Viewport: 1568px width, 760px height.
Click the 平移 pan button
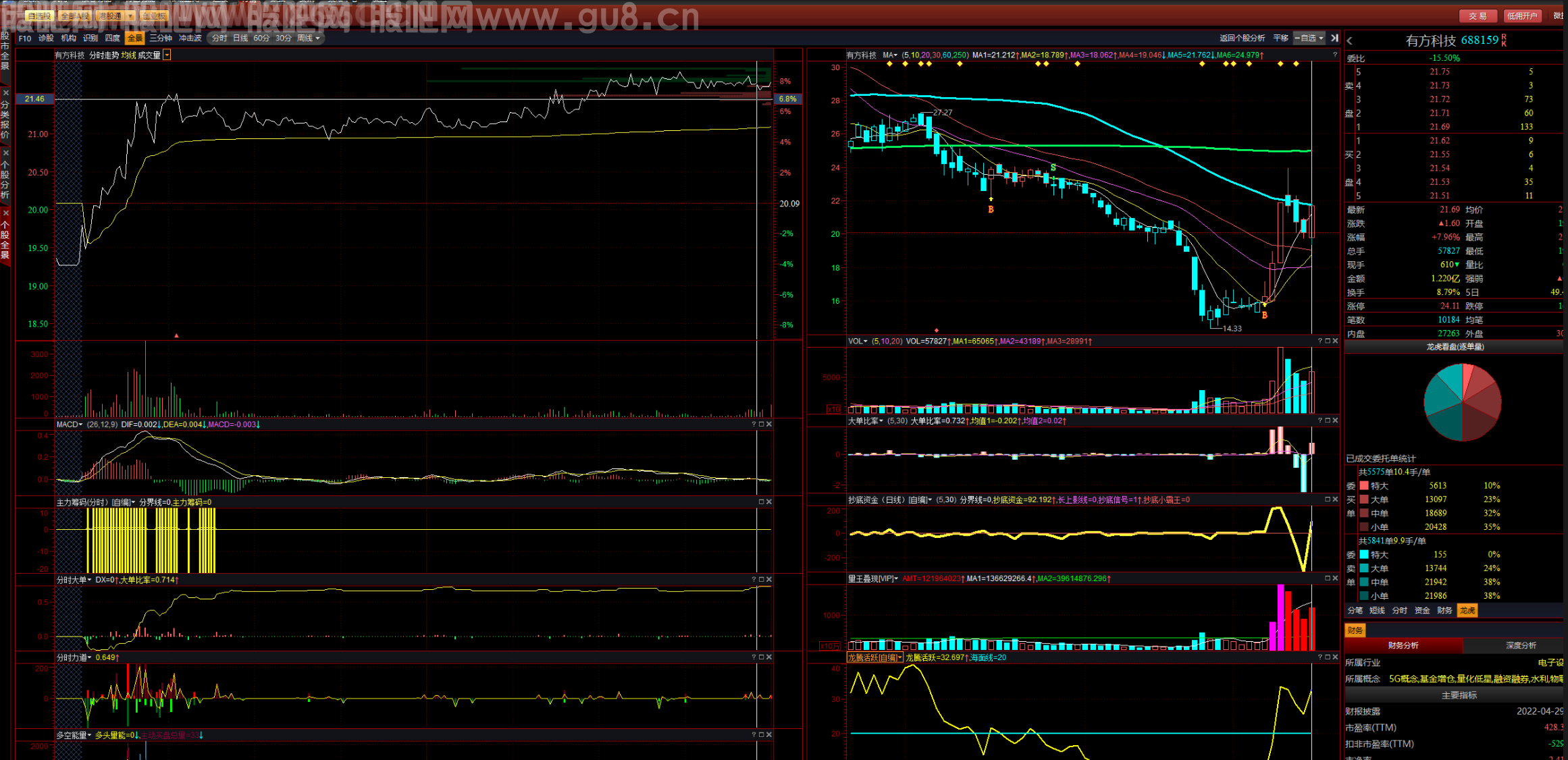tap(1281, 38)
